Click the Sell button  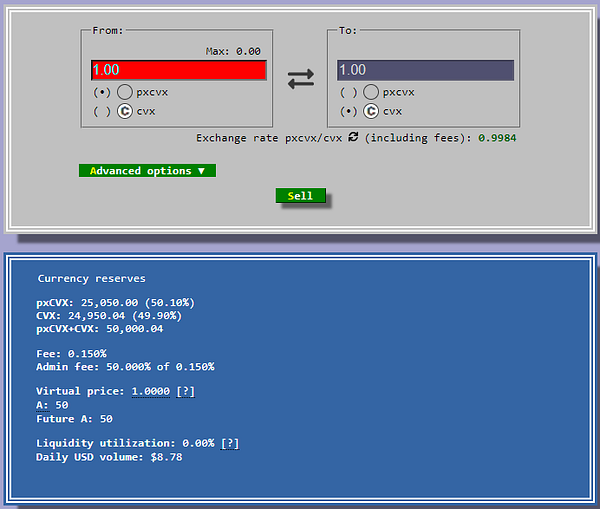pyautogui.click(x=301, y=196)
